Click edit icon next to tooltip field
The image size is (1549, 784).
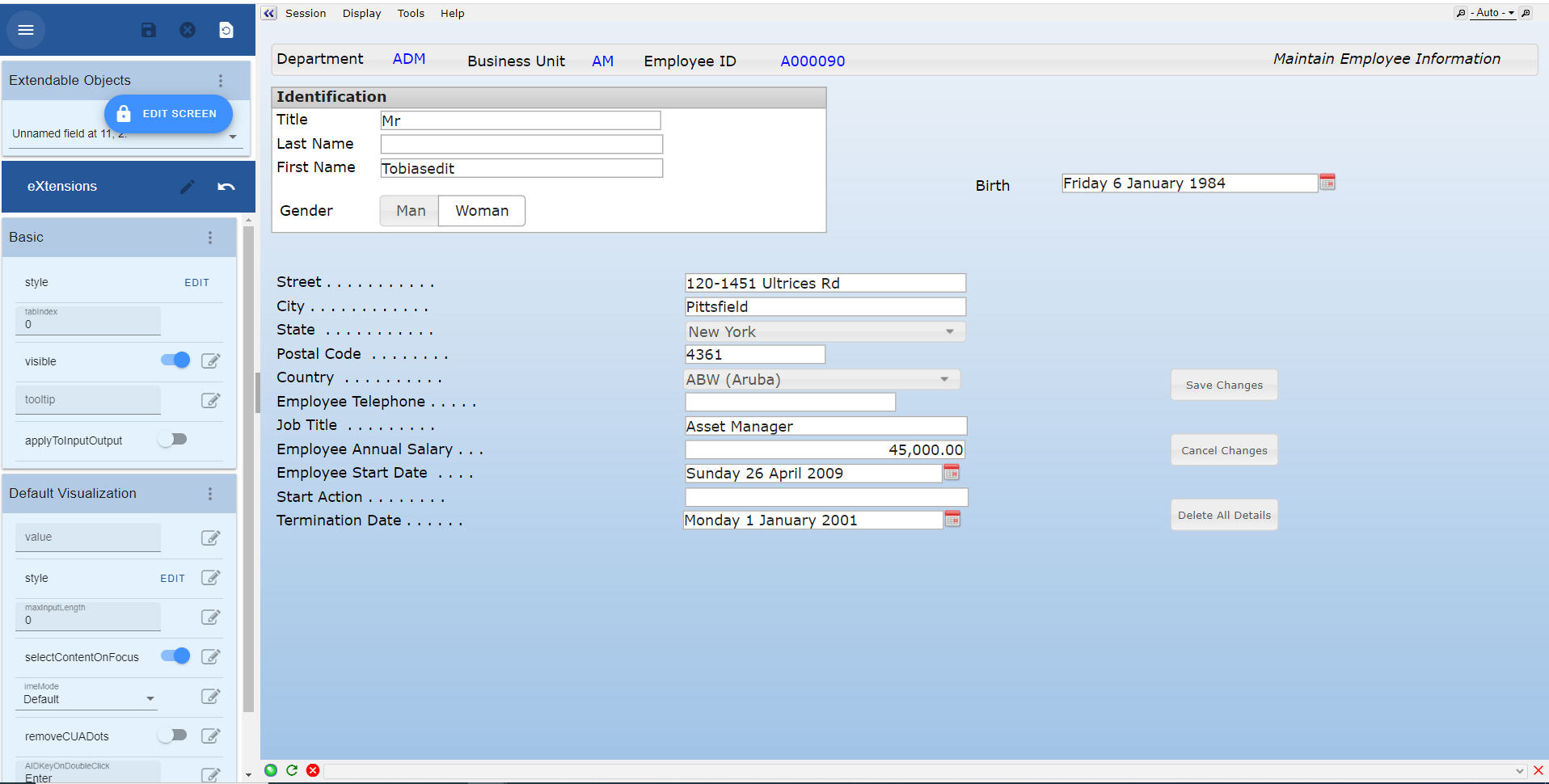coord(210,400)
